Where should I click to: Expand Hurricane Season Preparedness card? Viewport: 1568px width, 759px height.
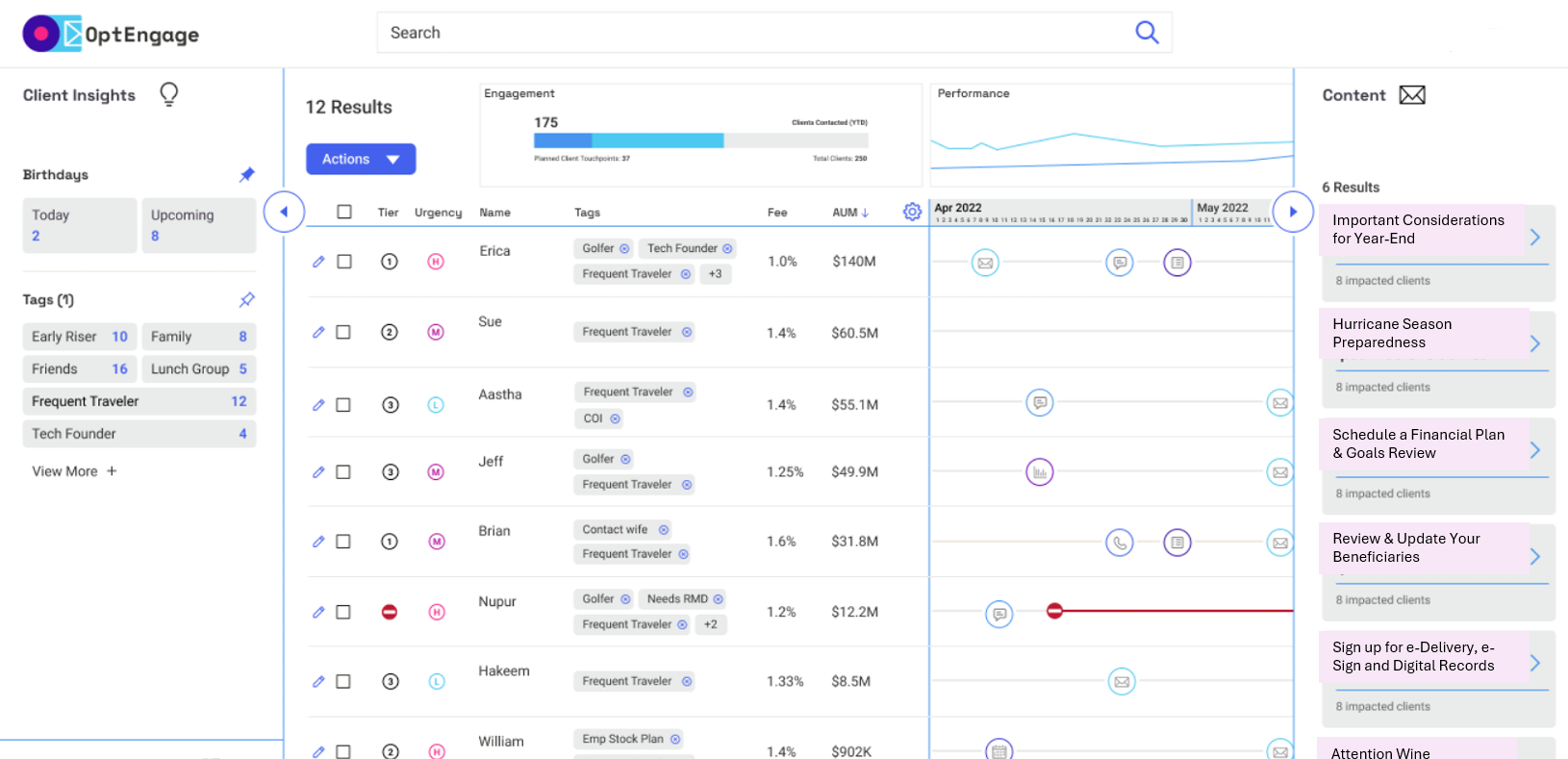point(1535,343)
